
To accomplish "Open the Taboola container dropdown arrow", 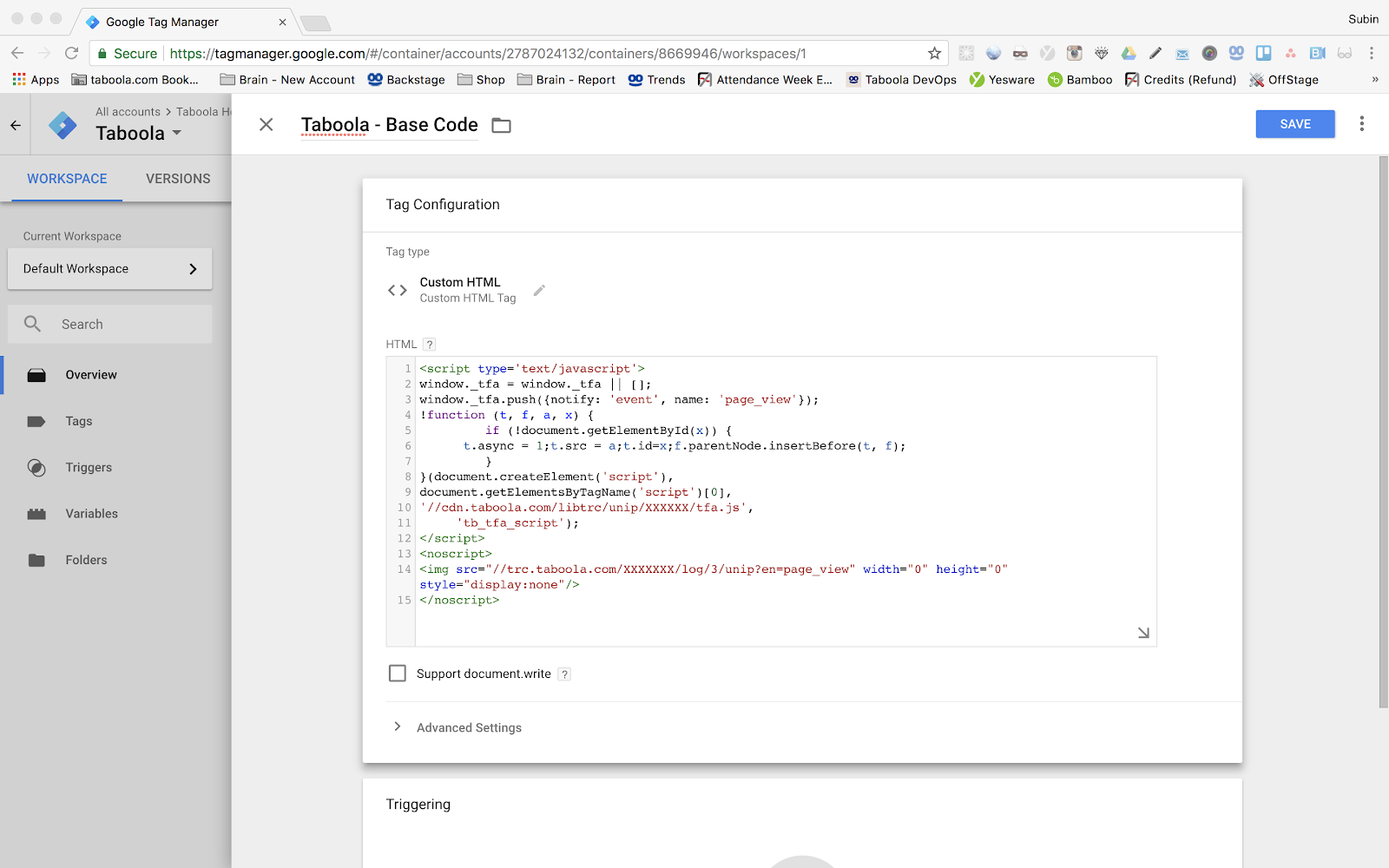I will pos(177,133).
